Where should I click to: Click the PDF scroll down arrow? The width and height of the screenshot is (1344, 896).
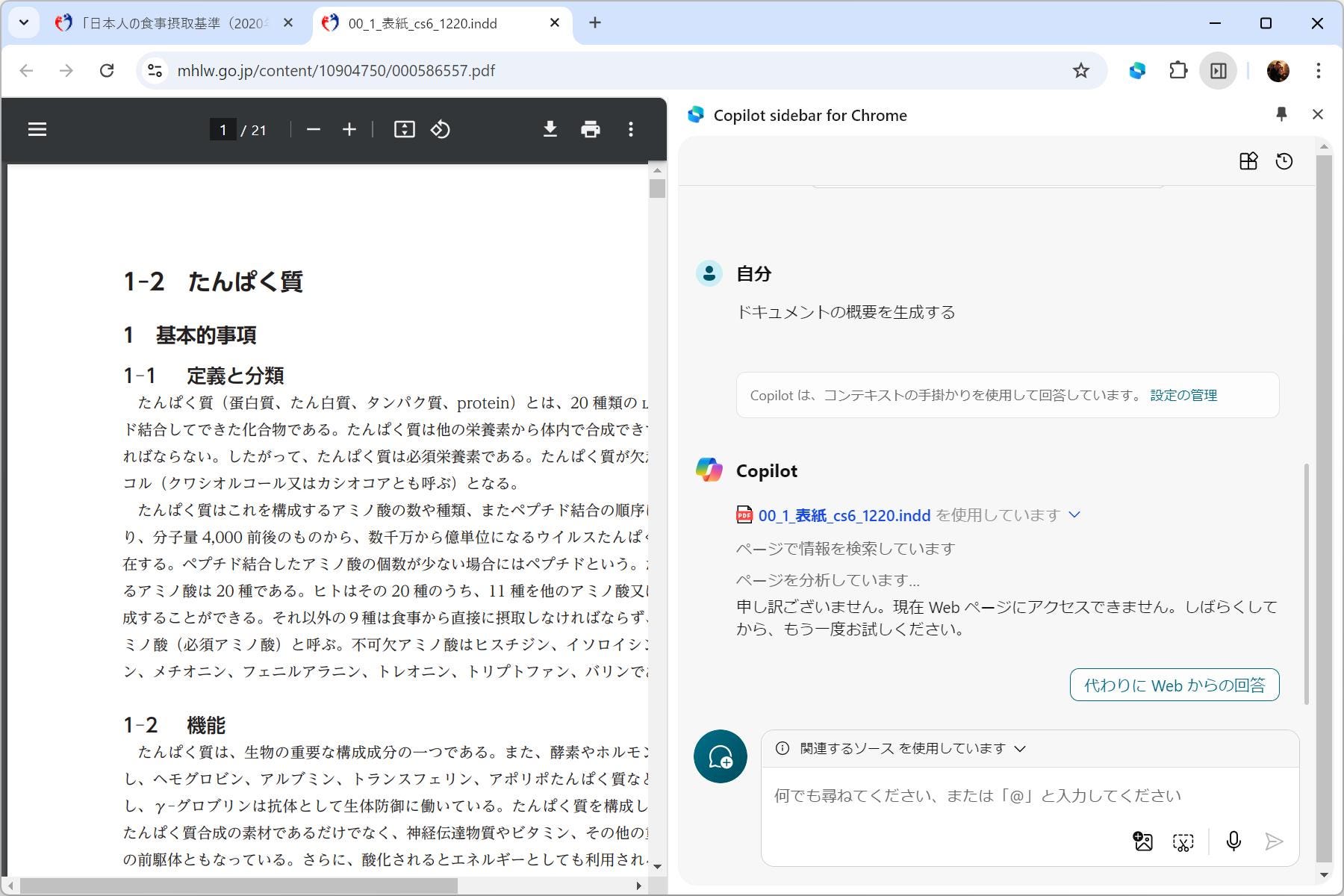point(657,866)
